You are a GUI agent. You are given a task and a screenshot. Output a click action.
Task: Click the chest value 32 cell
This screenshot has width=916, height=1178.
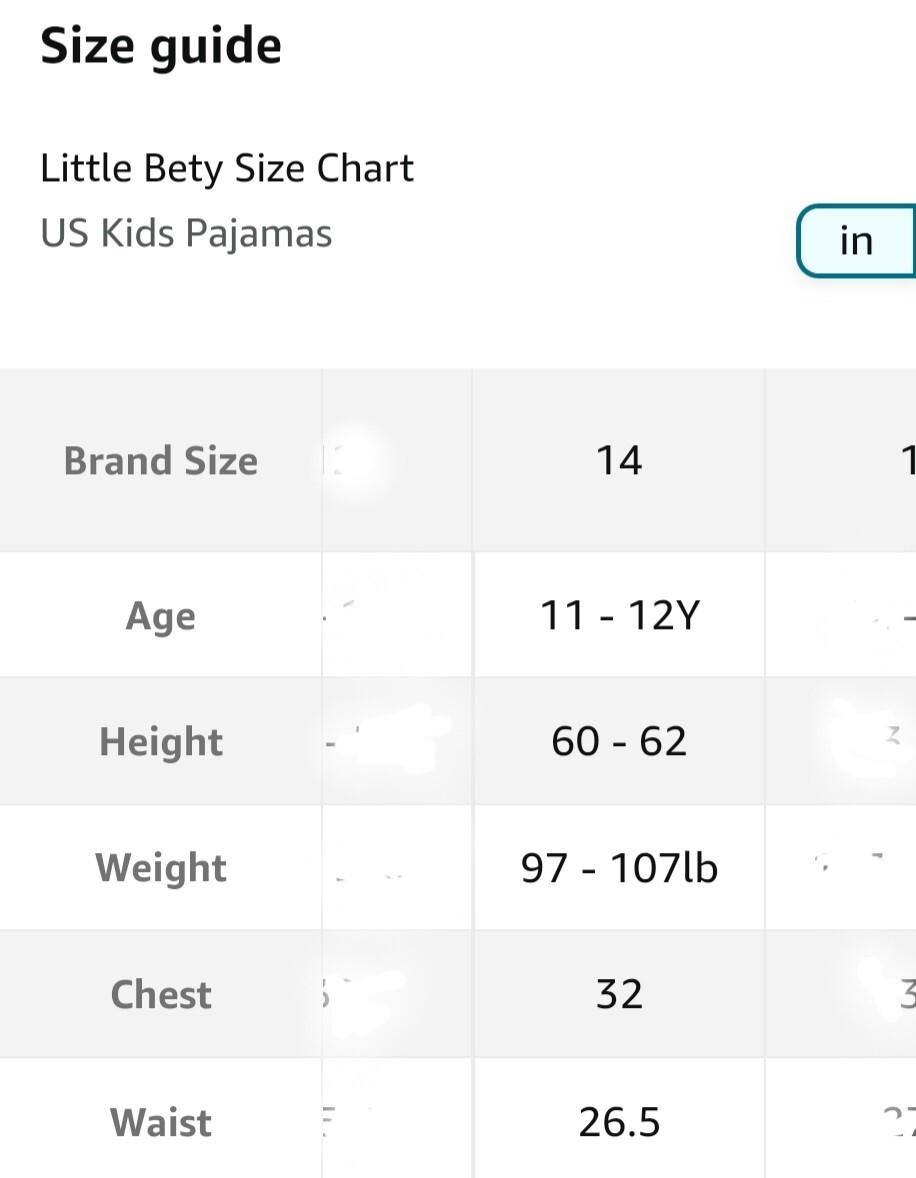[x=619, y=995]
